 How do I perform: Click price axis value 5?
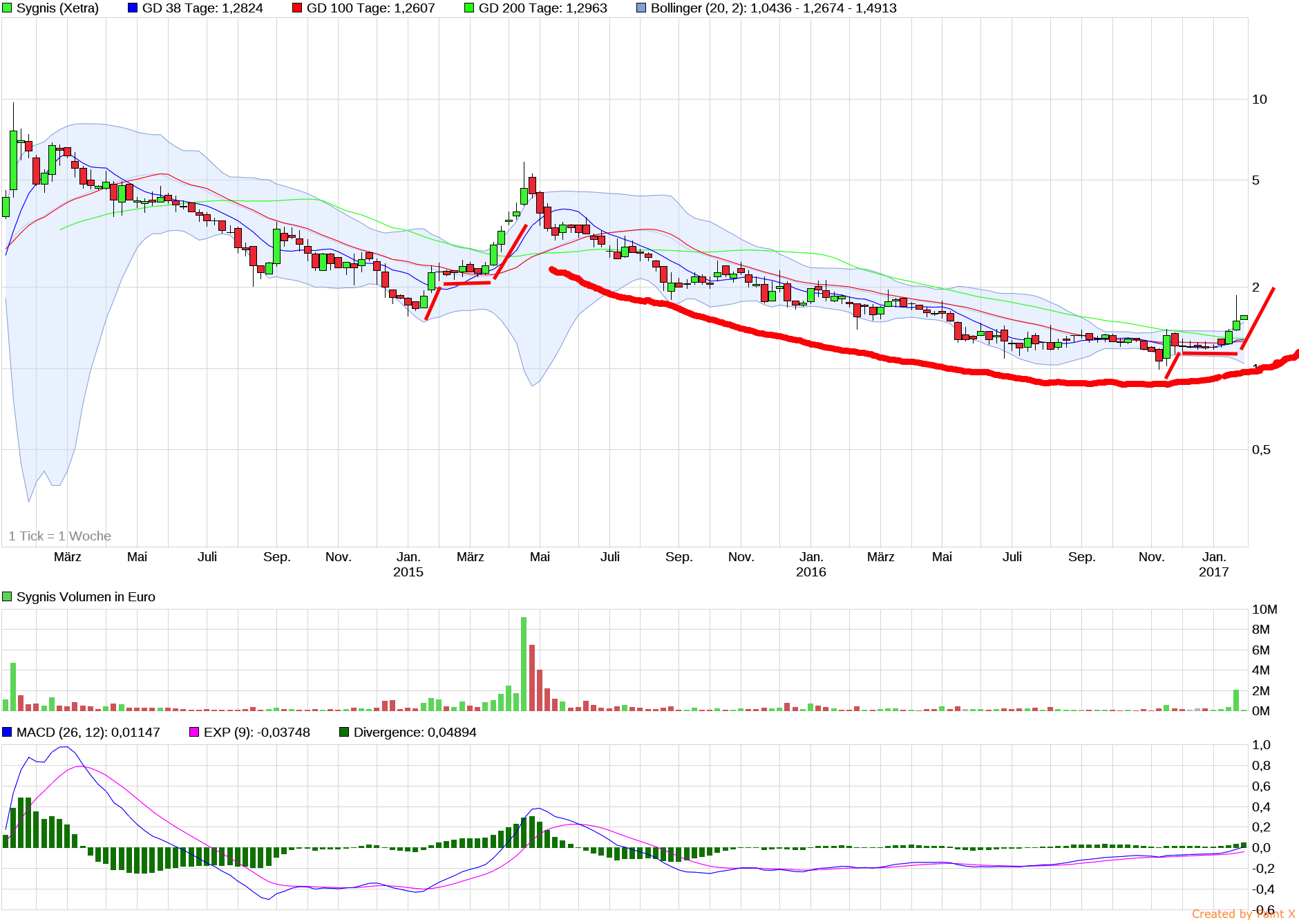click(1256, 180)
